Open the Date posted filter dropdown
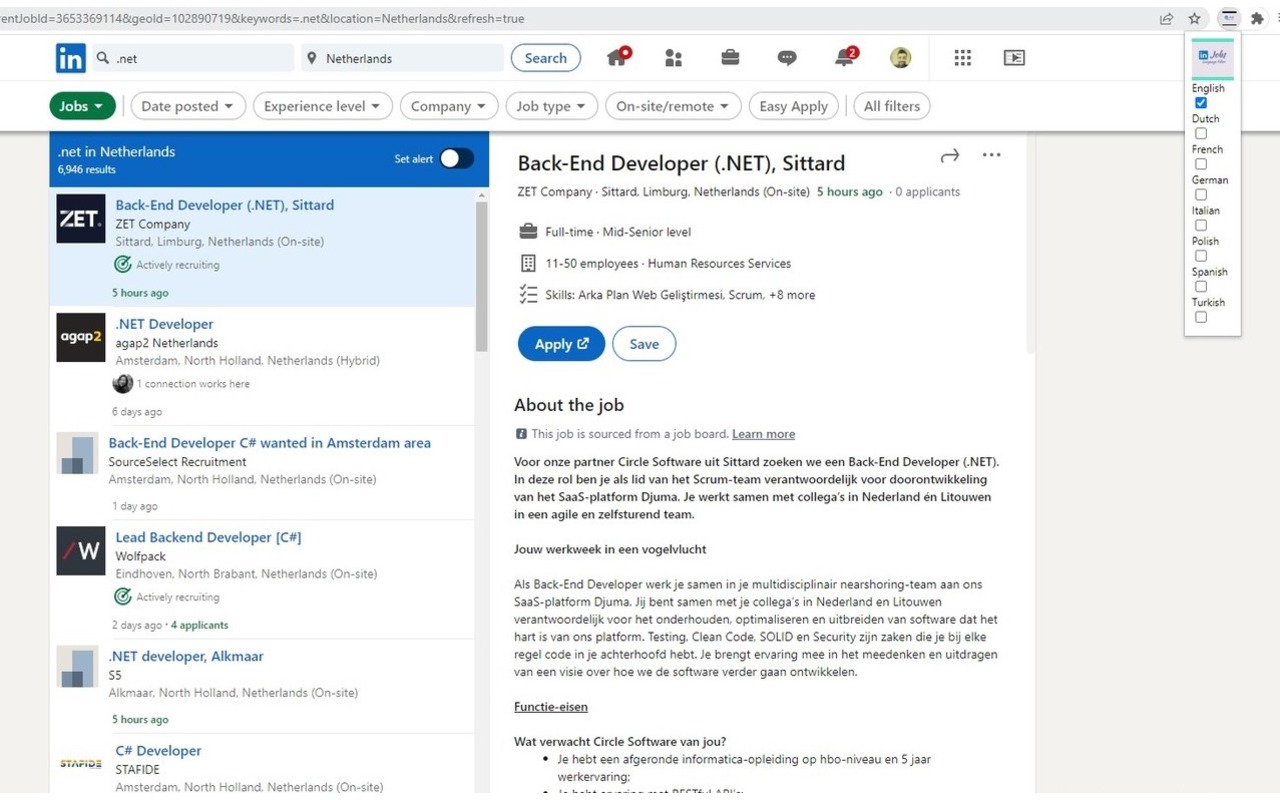1280x800 pixels. [x=188, y=106]
